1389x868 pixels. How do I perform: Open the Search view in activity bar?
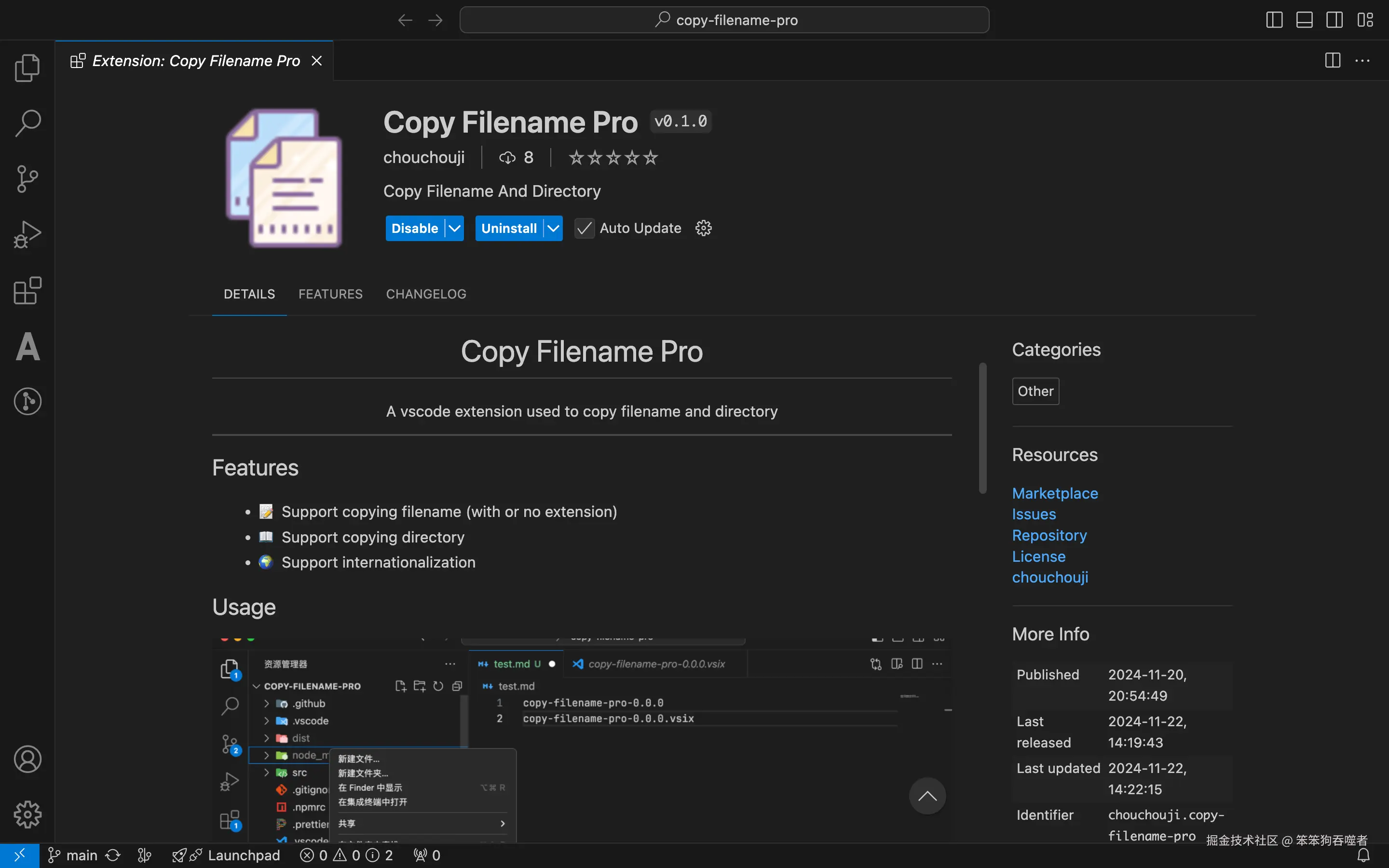coord(27,123)
